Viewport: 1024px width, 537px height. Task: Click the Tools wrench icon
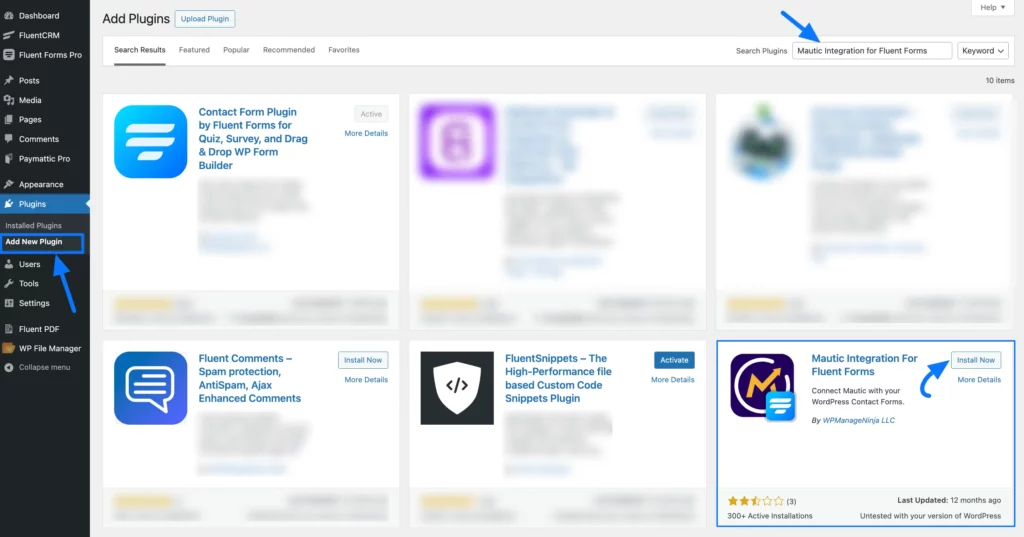pyautogui.click(x=9, y=284)
